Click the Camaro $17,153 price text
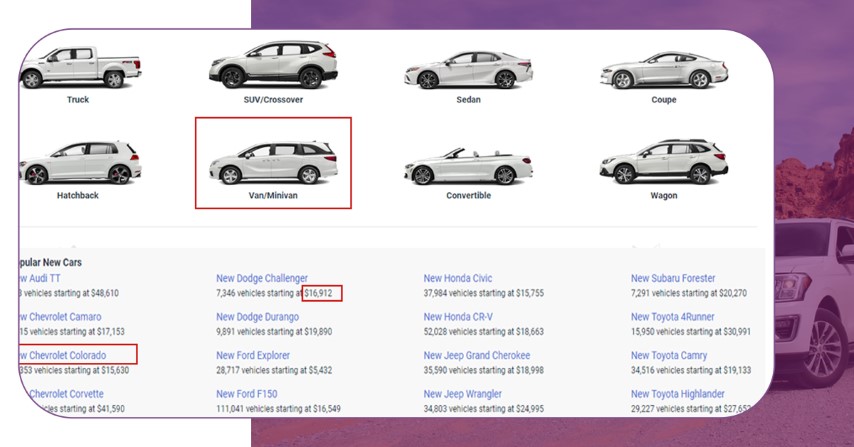The height and width of the screenshot is (447, 854). (110, 332)
